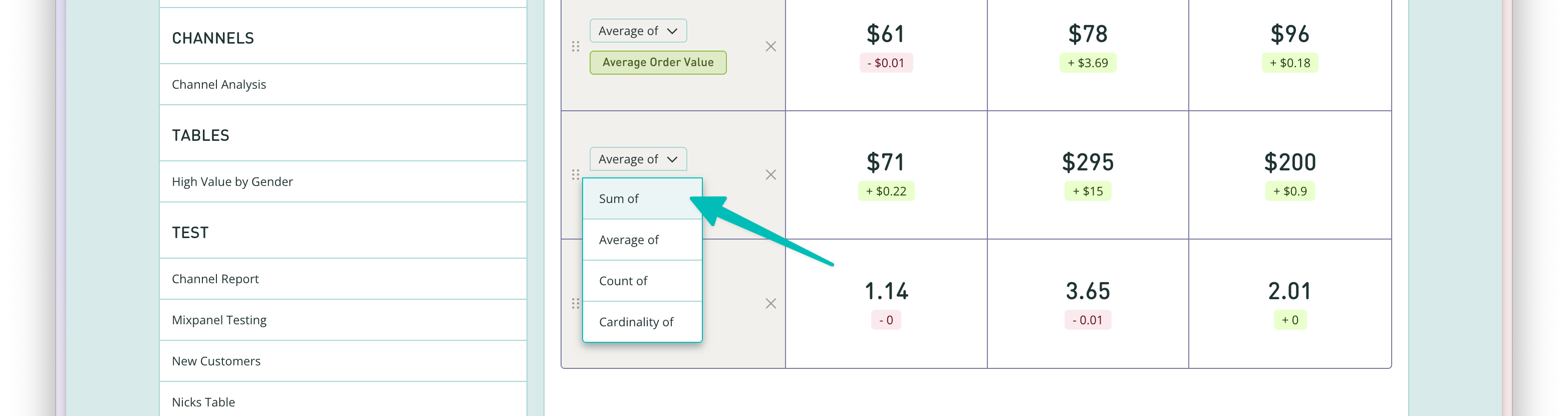Click drag handle of Average Order Value row
The width and height of the screenshot is (1568, 416).
coord(575,46)
